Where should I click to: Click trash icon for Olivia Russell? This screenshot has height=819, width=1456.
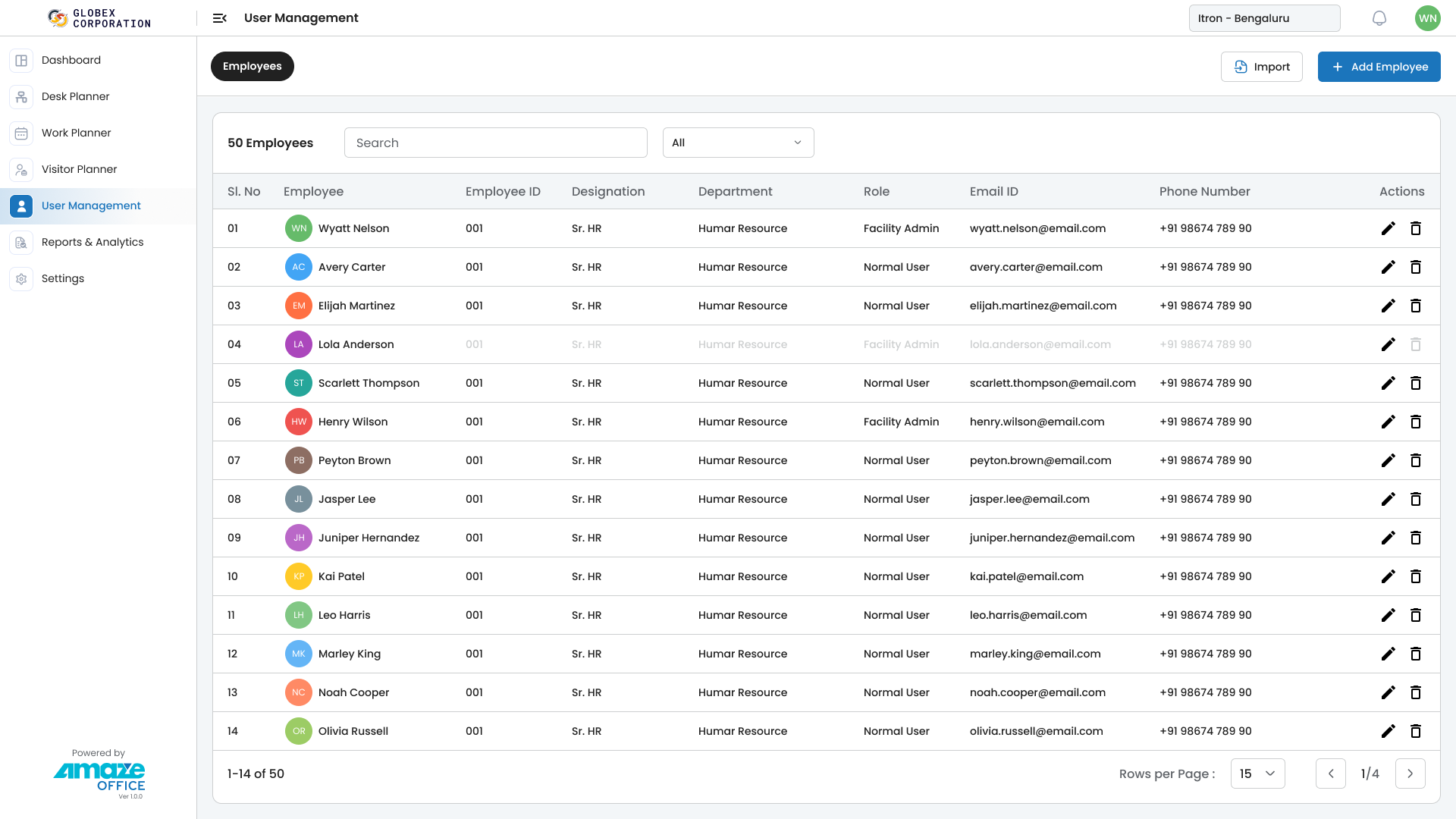[x=1415, y=731]
